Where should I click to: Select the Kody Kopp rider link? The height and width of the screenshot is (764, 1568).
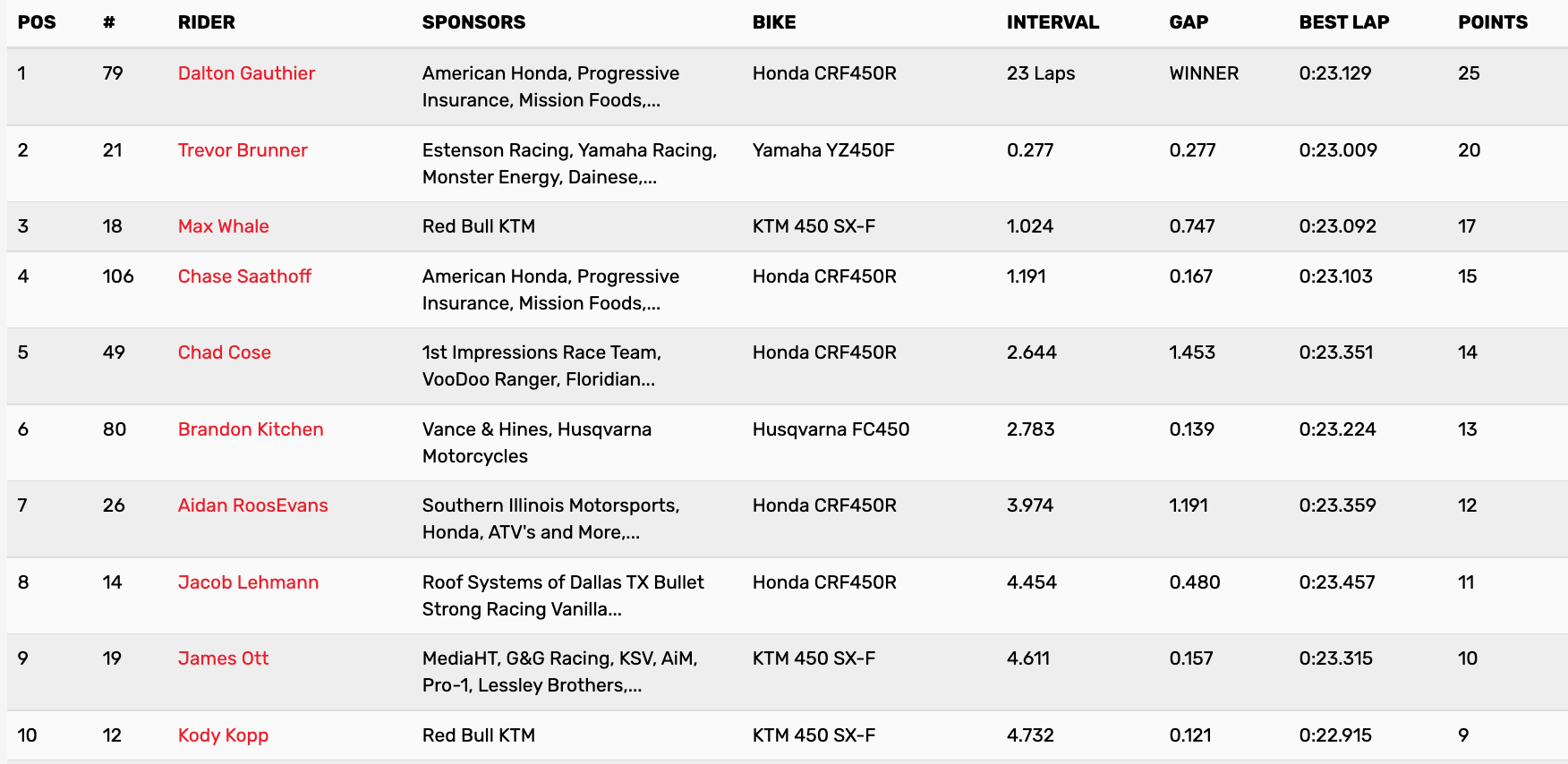(223, 735)
